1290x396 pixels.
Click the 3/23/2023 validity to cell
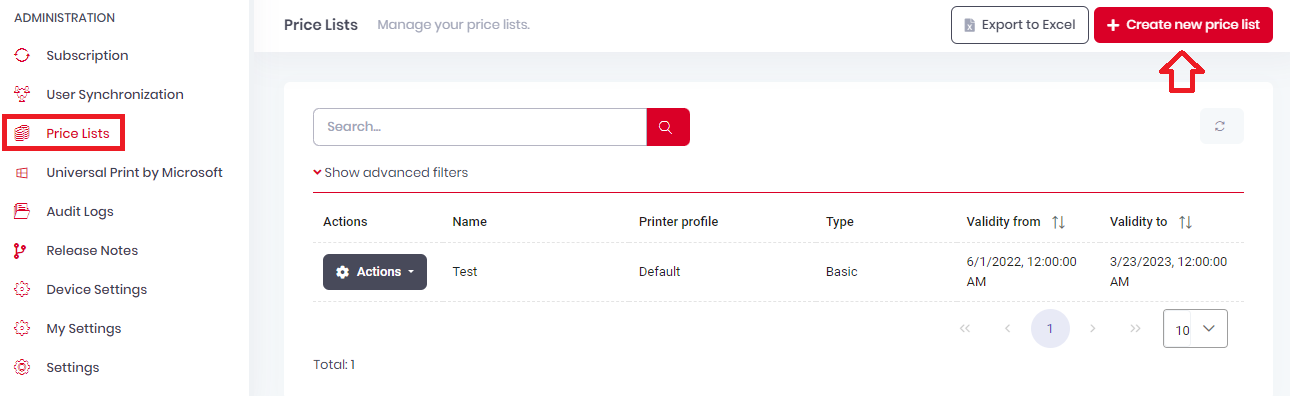[x=1169, y=272]
